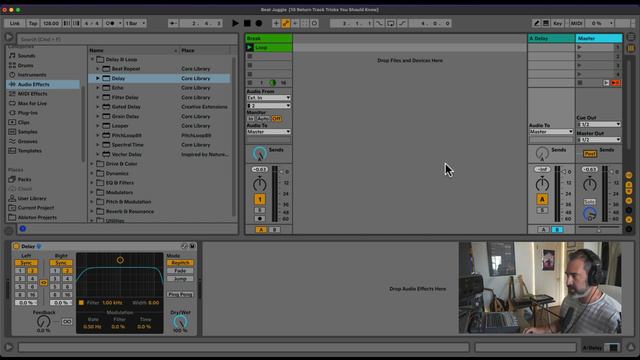640x360 pixels.
Task: Toggle Left channel Sync switch
Action: [26, 263]
